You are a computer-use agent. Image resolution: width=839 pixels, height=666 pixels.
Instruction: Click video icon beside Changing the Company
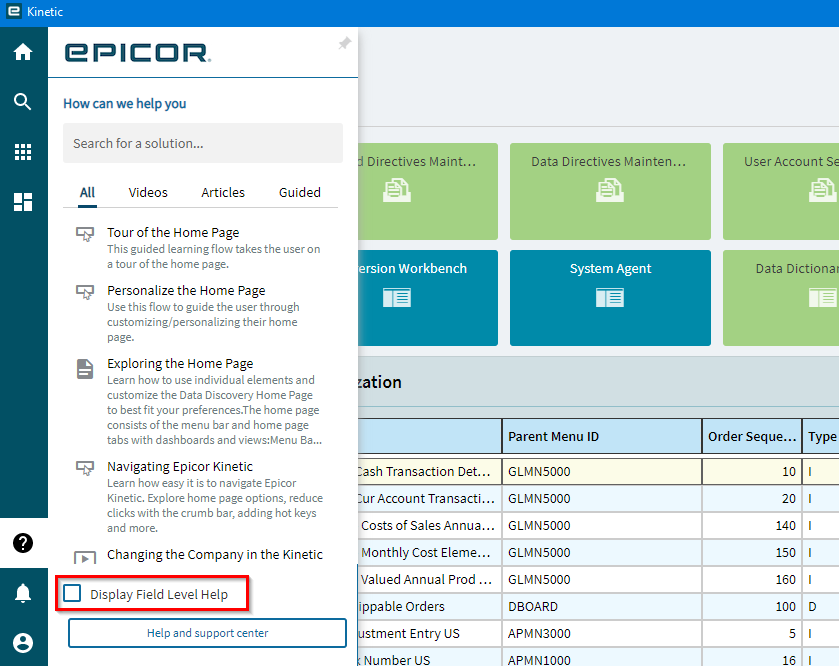pyautogui.click(x=85, y=557)
